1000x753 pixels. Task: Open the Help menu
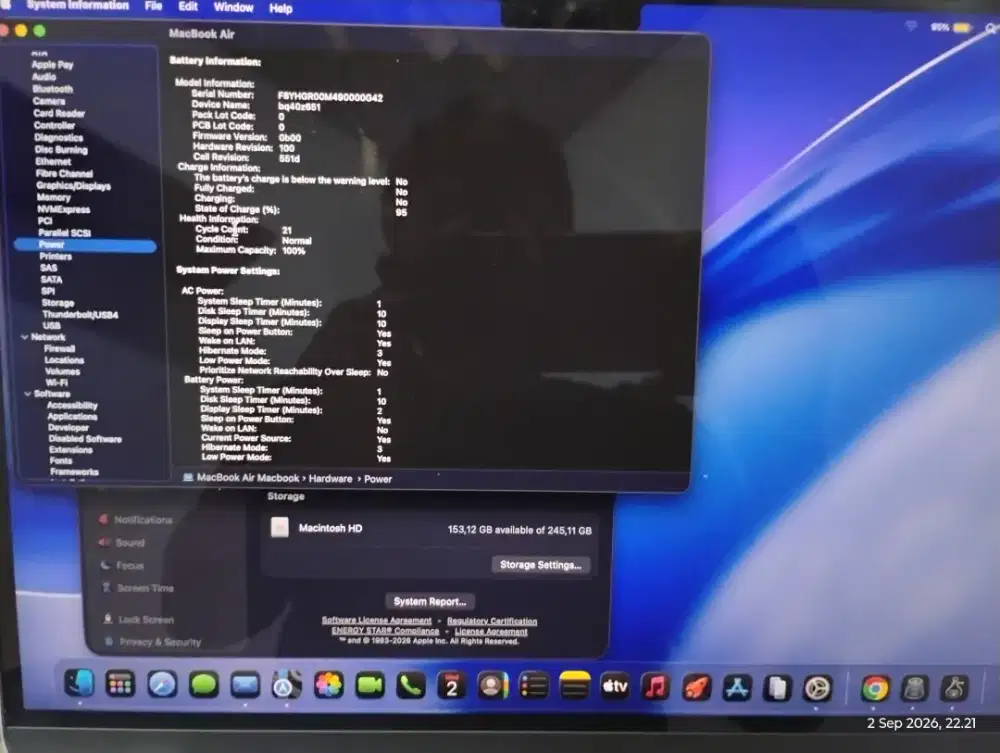coord(281,9)
